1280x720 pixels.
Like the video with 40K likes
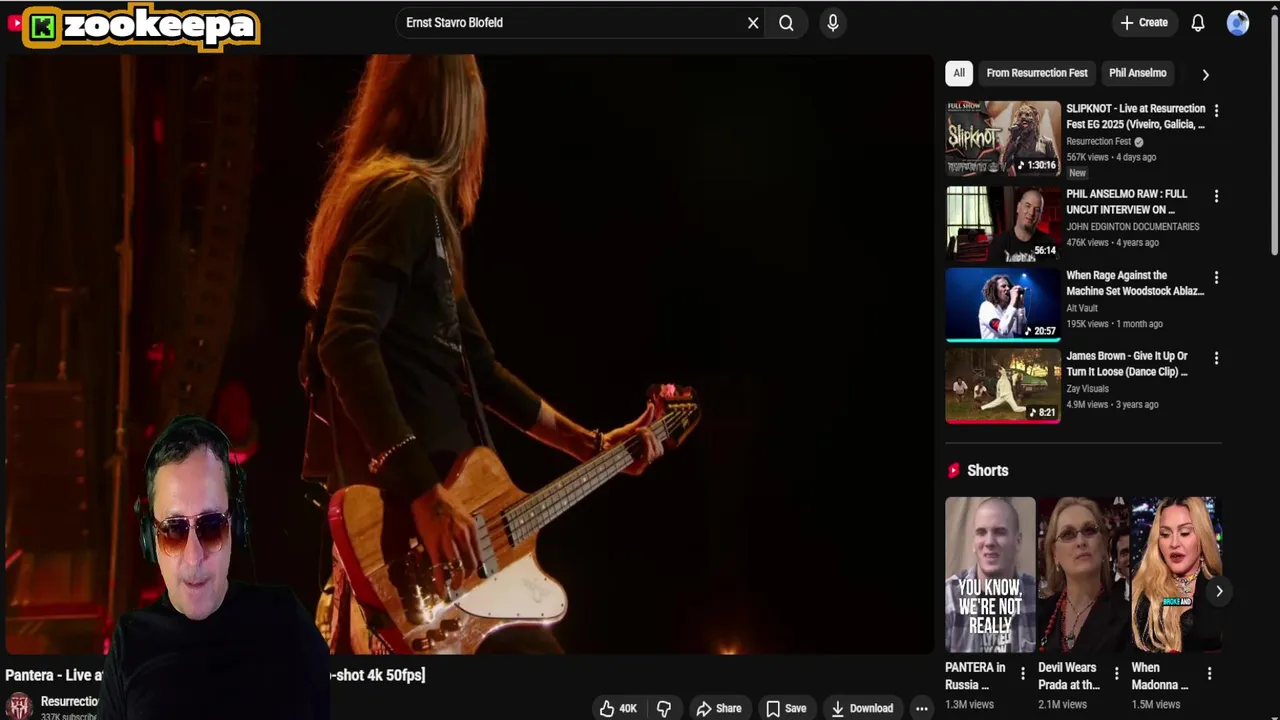coord(618,708)
